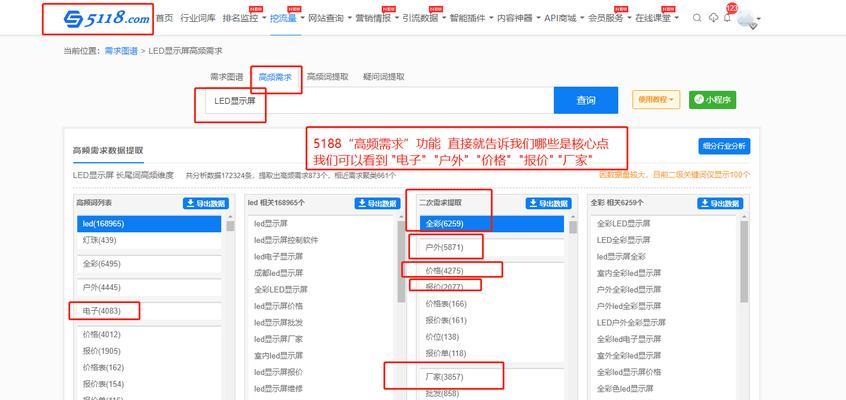Select led(168965) in the keyword list
The height and width of the screenshot is (400, 846).
coord(149,223)
